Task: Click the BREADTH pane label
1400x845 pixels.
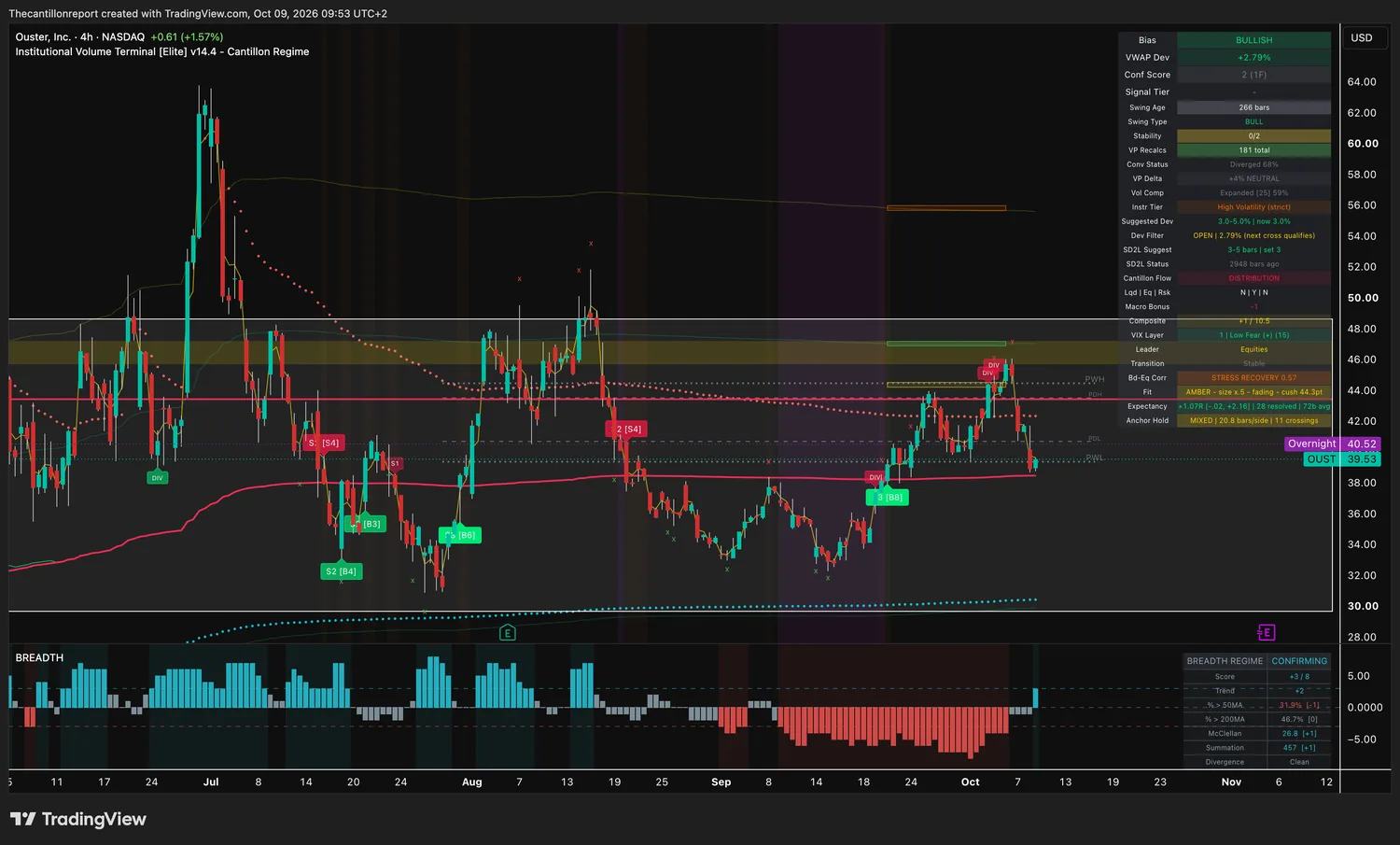Action: pos(39,658)
